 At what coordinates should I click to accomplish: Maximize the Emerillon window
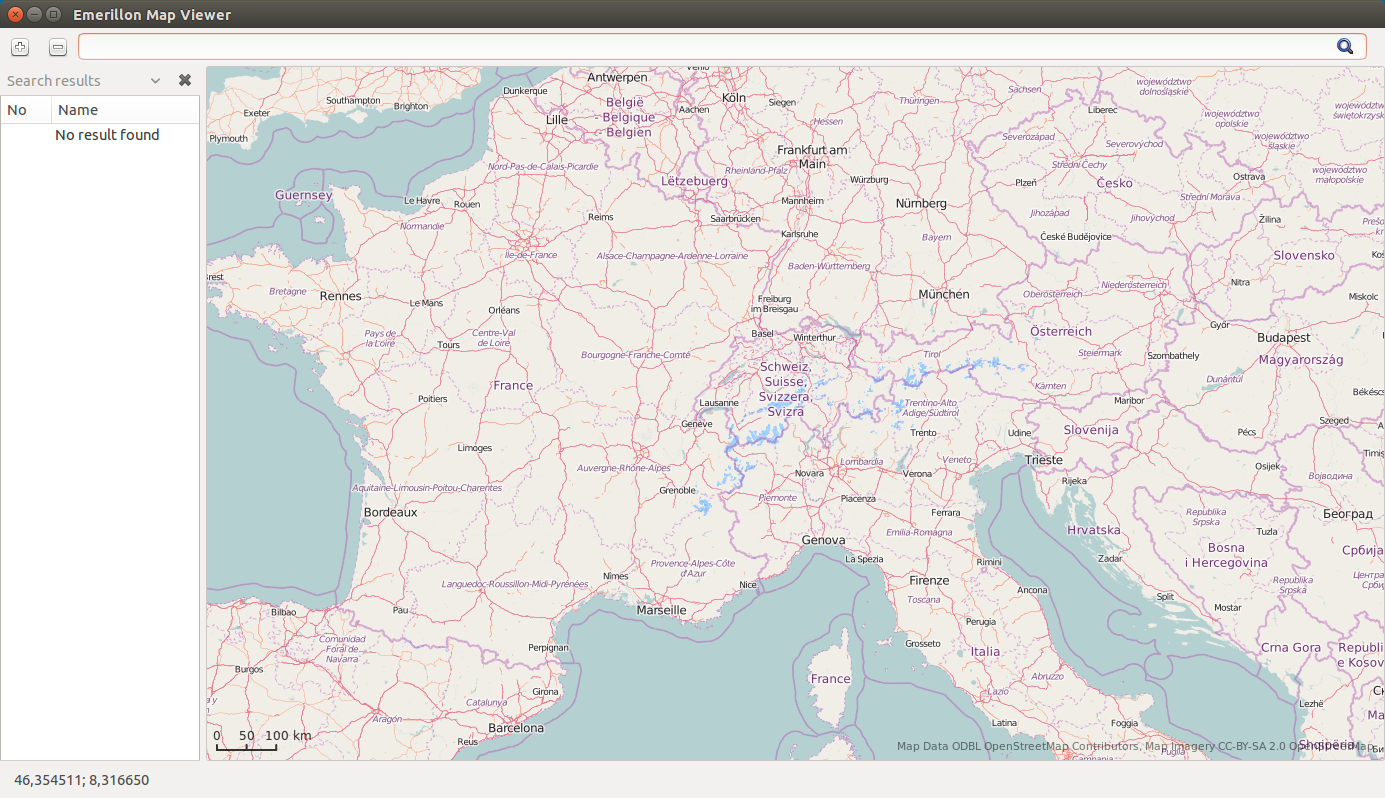pyautogui.click(x=53, y=14)
